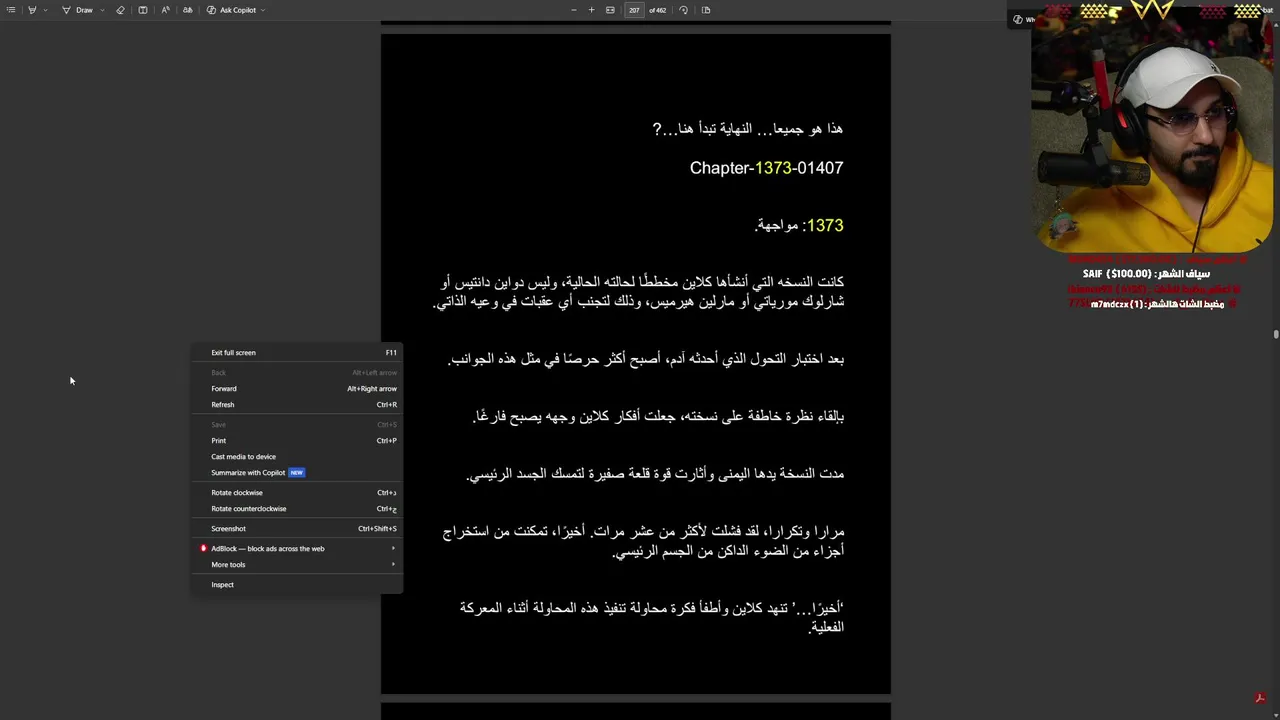Click the Translate icon
The height and width of the screenshot is (720, 1280).
point(187,10)
